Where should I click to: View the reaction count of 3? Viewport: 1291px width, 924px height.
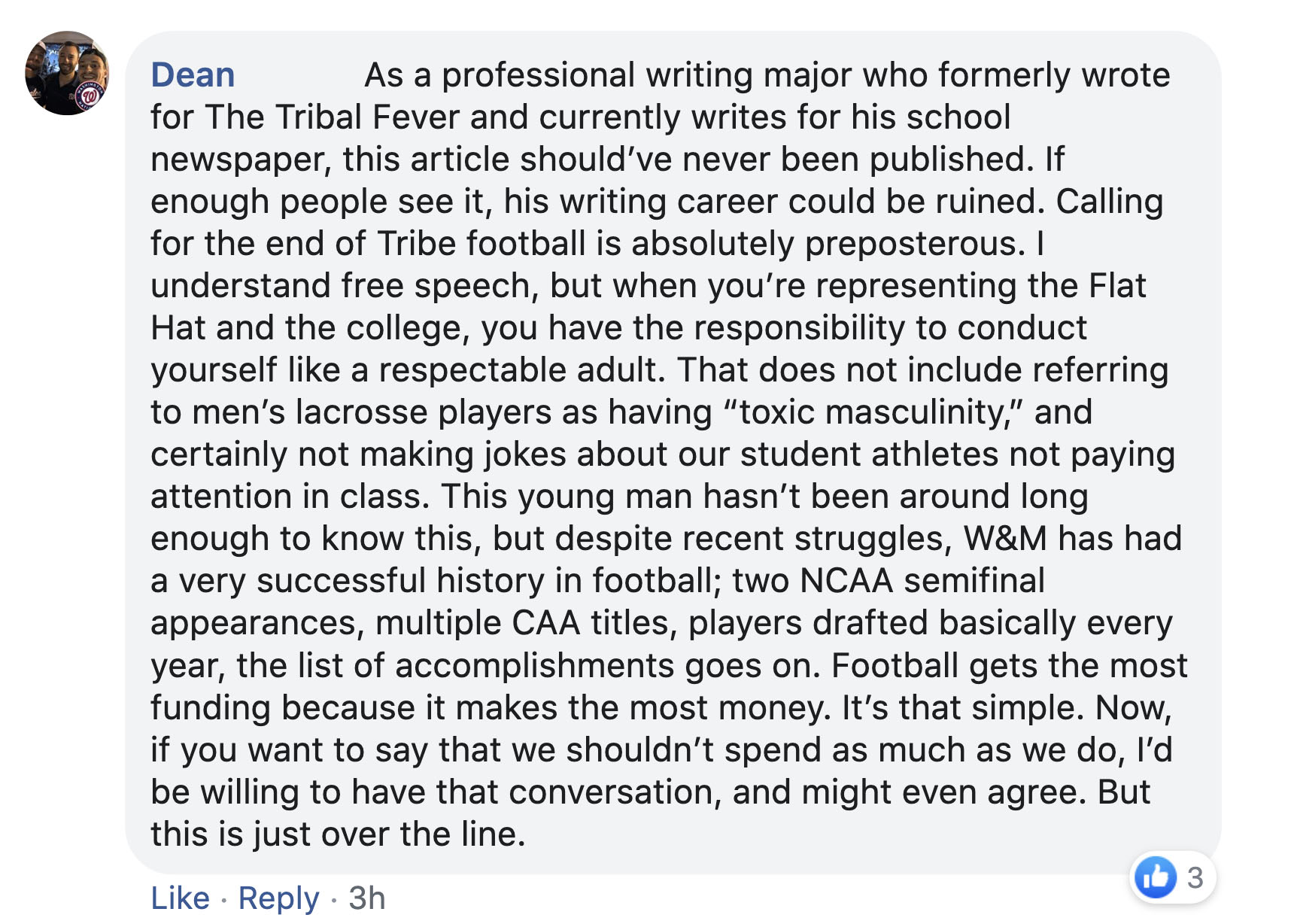pos(1195,877)
